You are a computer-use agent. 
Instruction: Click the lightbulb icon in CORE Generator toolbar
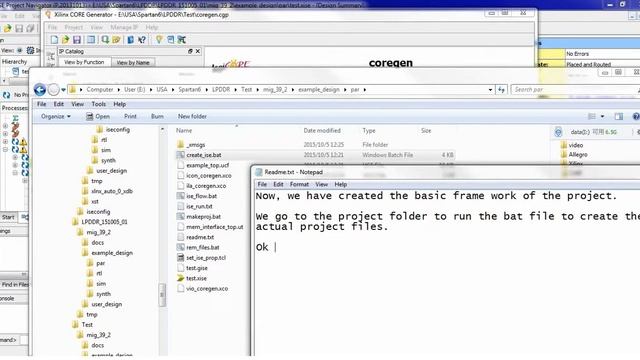point(159,40)
